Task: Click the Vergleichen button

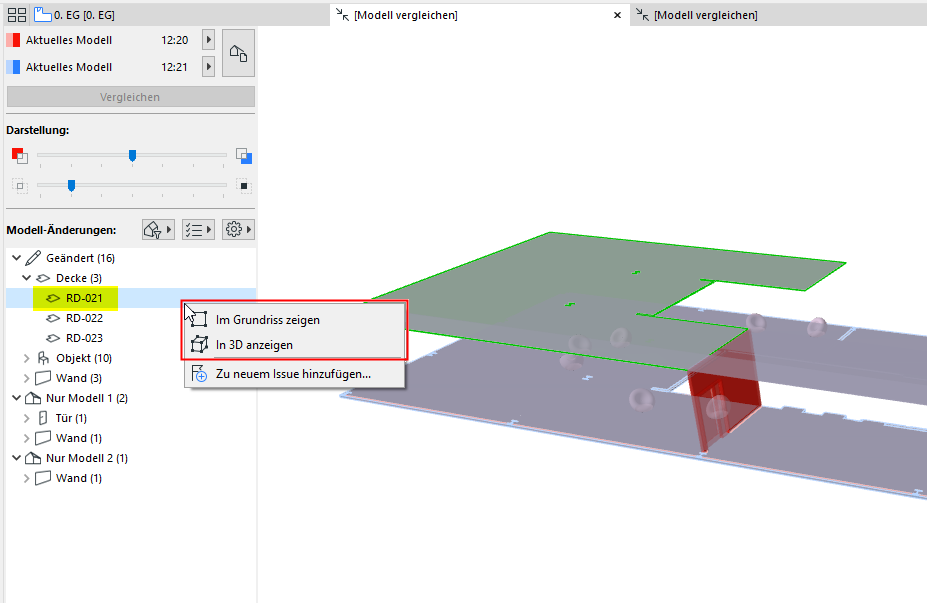Action: coord(131,97)
